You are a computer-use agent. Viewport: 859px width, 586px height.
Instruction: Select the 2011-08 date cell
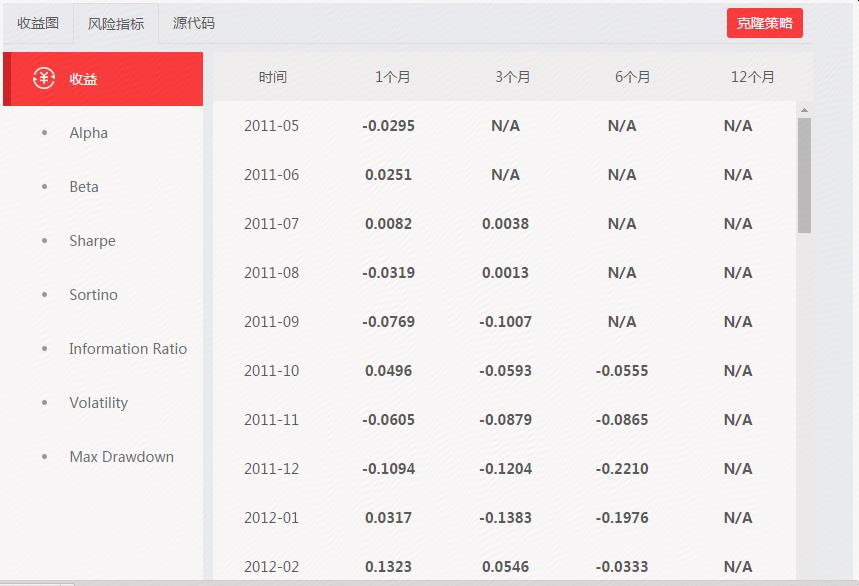click(x=272, y=273)
